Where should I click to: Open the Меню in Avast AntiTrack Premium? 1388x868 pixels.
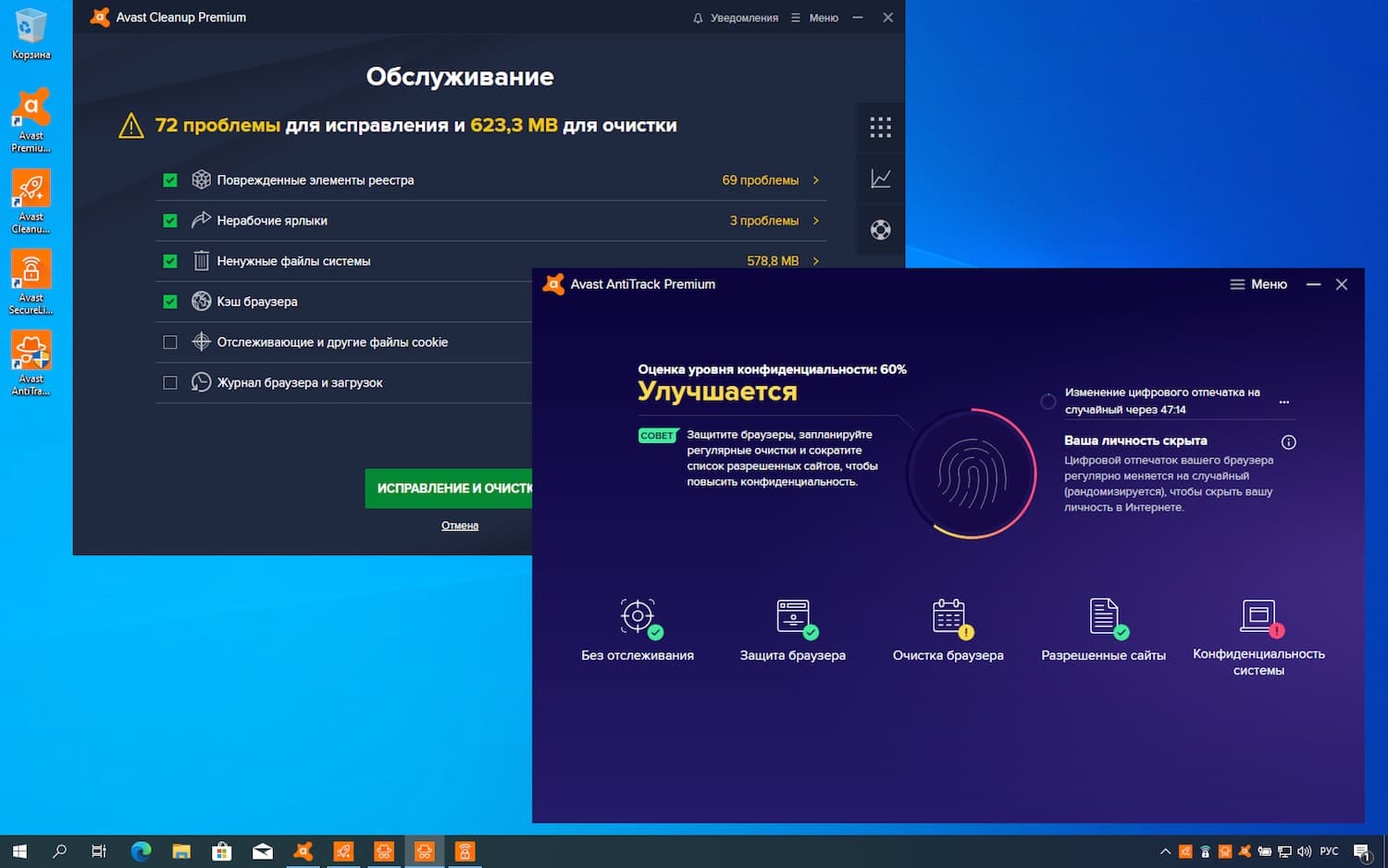[x=1258, y=284]
